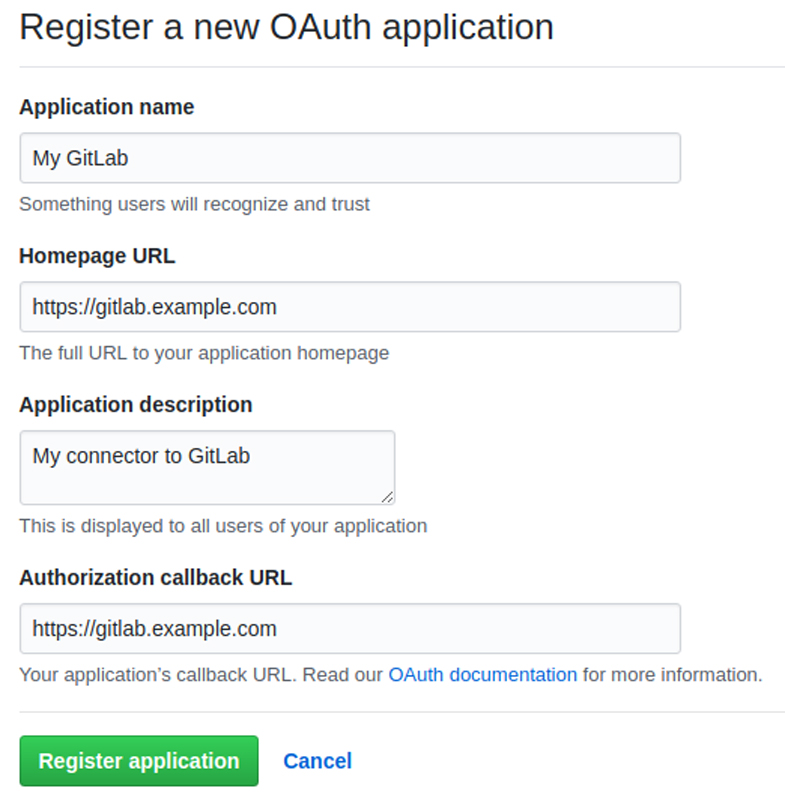The image size is (785, 800).
Task: Click the Authorization callback URL field
Action: pyautogui.click(x=350, y=629)
